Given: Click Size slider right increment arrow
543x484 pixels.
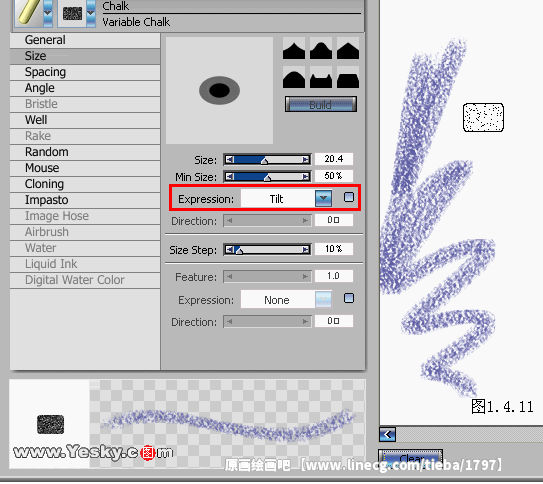Looking at the screenshot, I should click(x=305, y=159).
